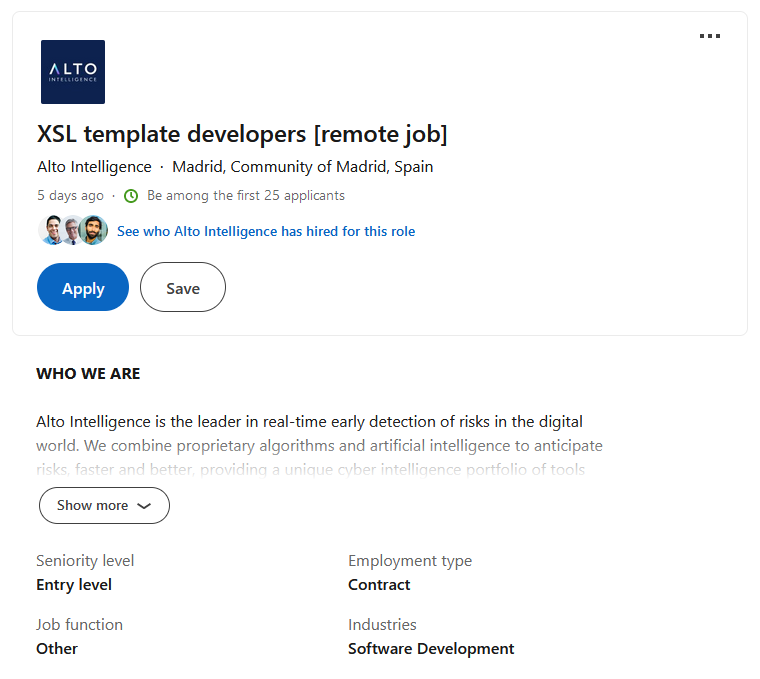Click the XSL template developers job title
The width and height of the screenshot is (760, 679).
click(x=242, y=134)
